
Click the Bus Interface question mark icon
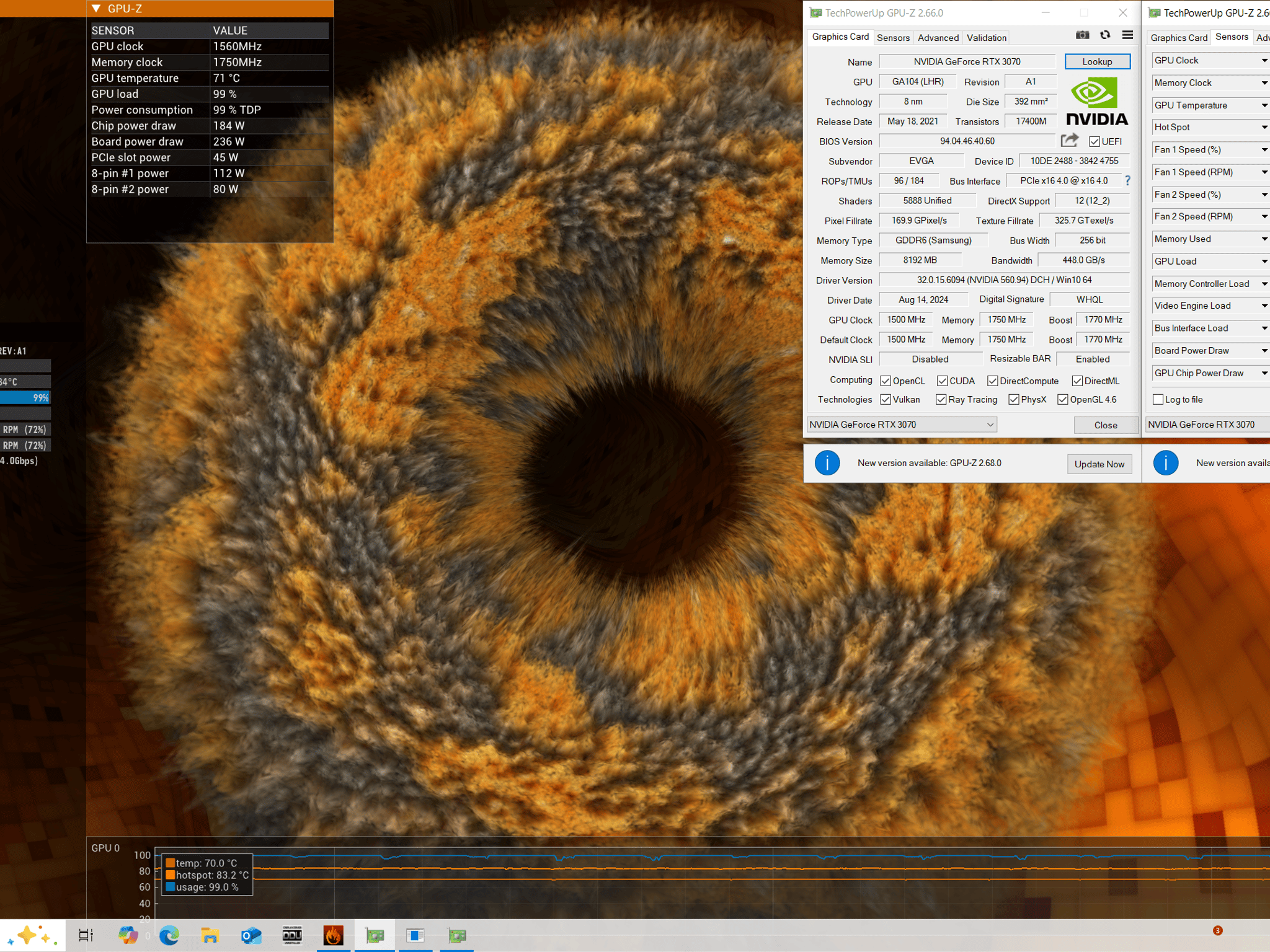[1127, 180]
